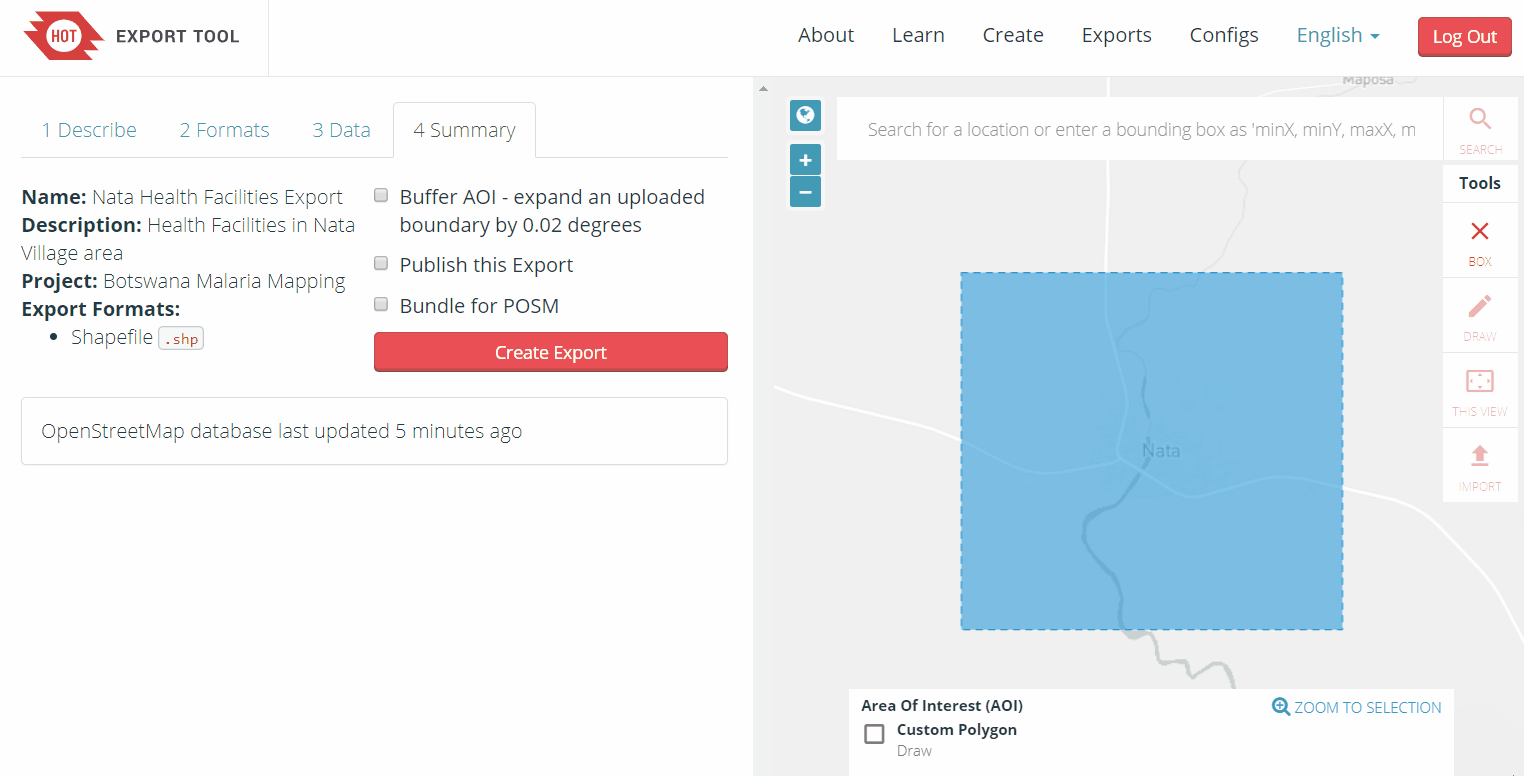1524x776 pixels.
Task: Click the location search input field
Action: (1140, 130)
